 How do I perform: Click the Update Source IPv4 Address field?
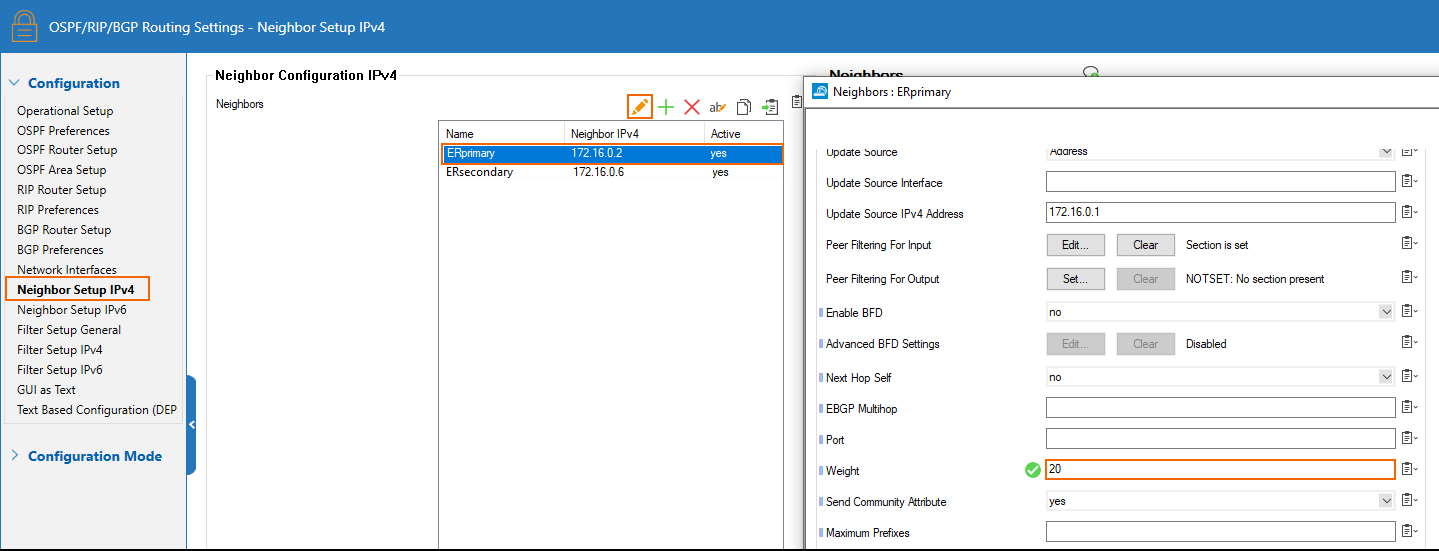1220,212
